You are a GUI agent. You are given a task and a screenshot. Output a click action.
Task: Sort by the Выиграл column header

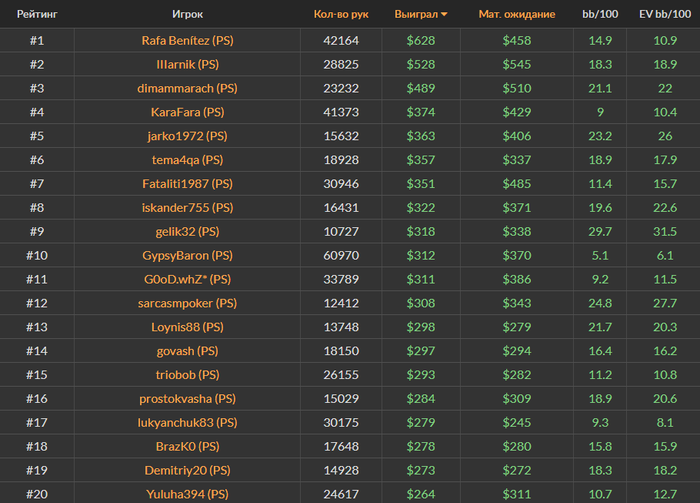click(421, 14)
